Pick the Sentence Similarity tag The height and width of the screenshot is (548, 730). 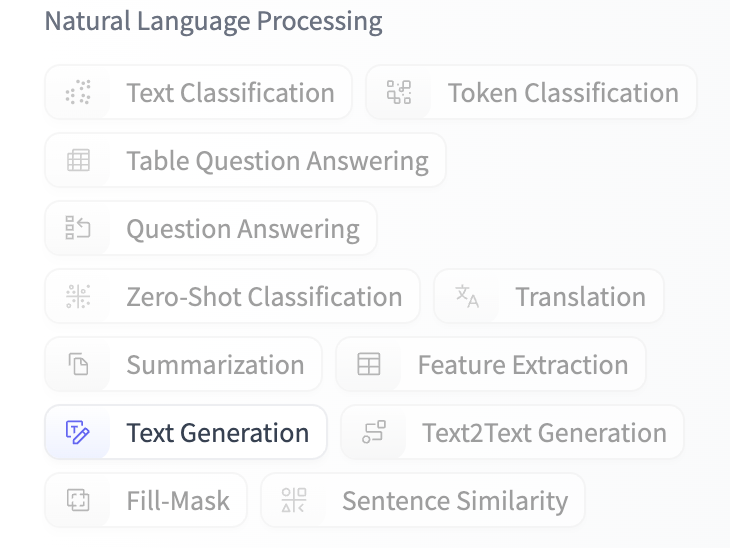coord(454,501)
